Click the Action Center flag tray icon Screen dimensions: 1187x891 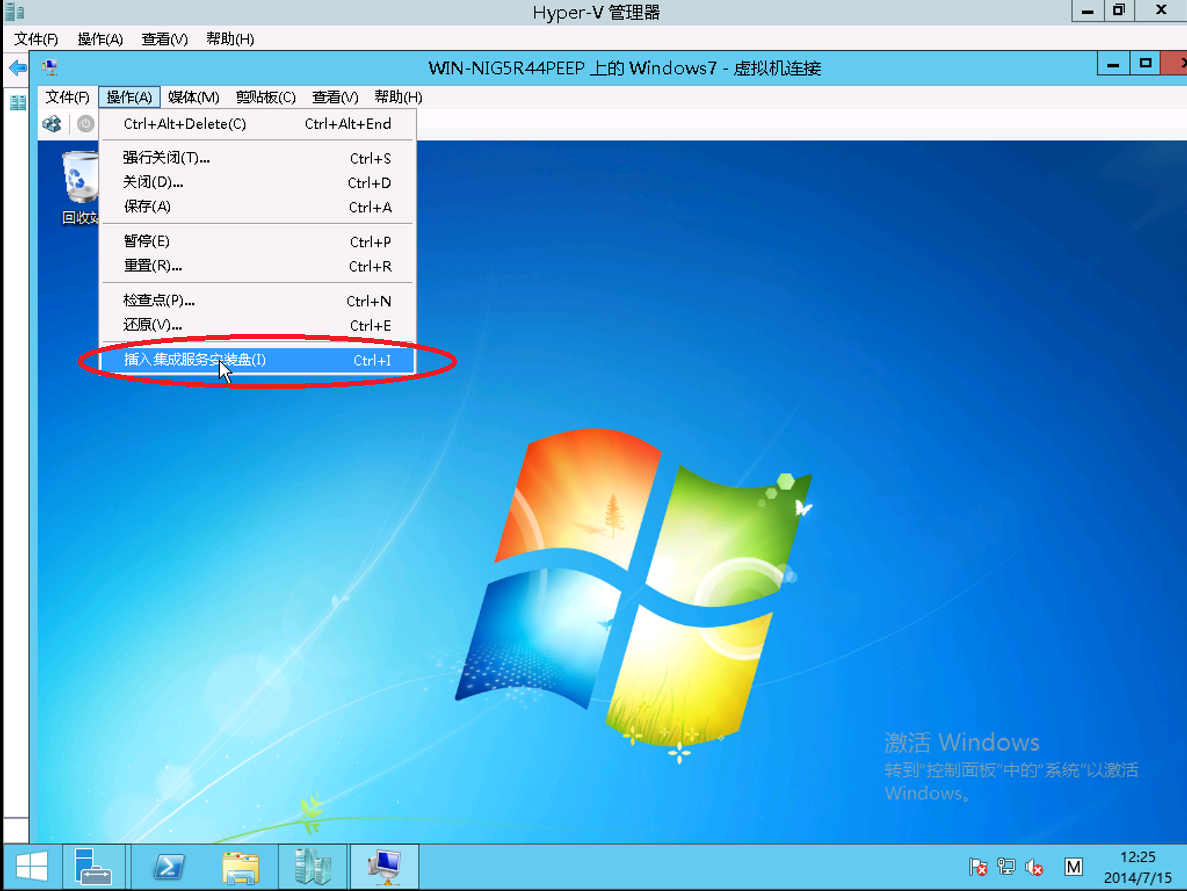[978, 867]
